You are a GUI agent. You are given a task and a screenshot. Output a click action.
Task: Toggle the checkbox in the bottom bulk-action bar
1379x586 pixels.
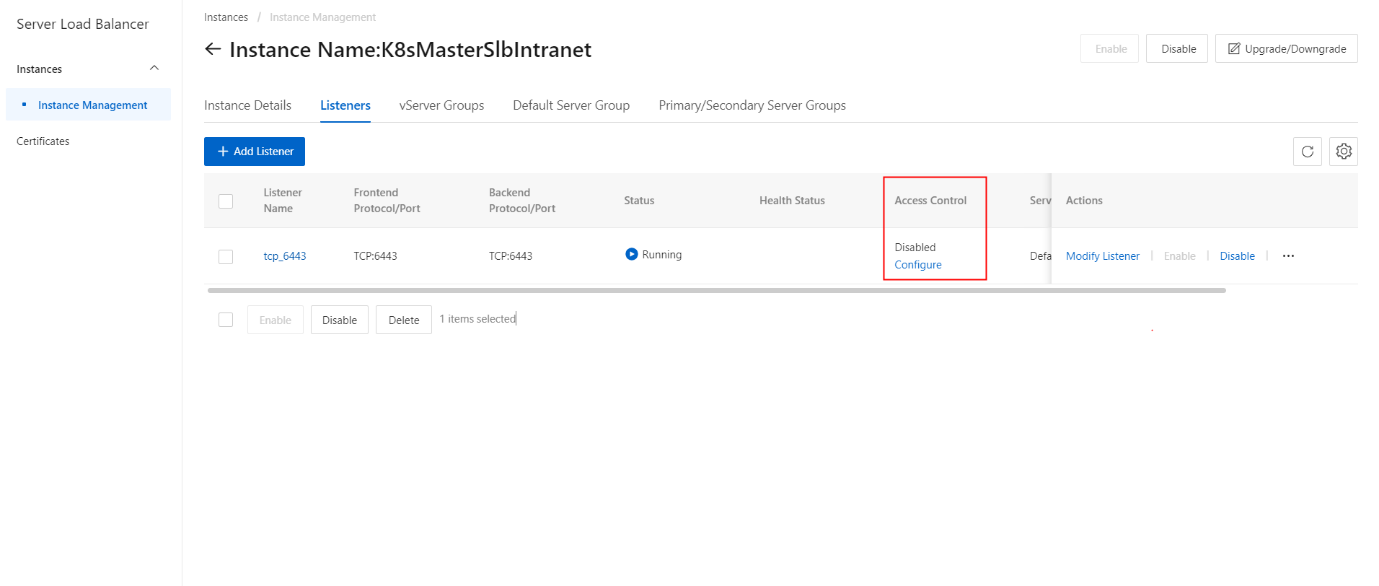tap(226, 320)
